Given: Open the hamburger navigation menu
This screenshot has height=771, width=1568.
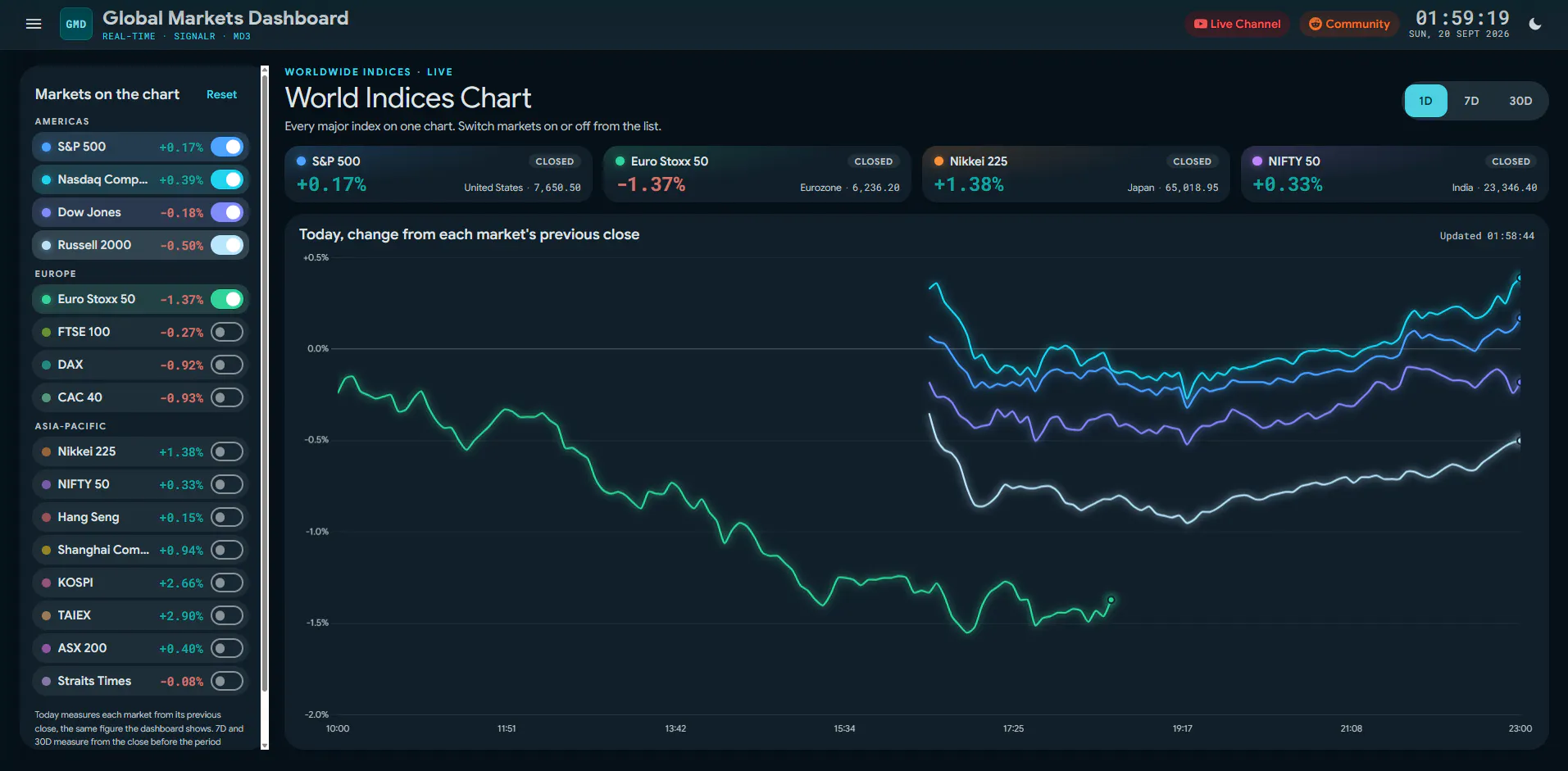Looking at the screenshot, I should pos(34,24).
